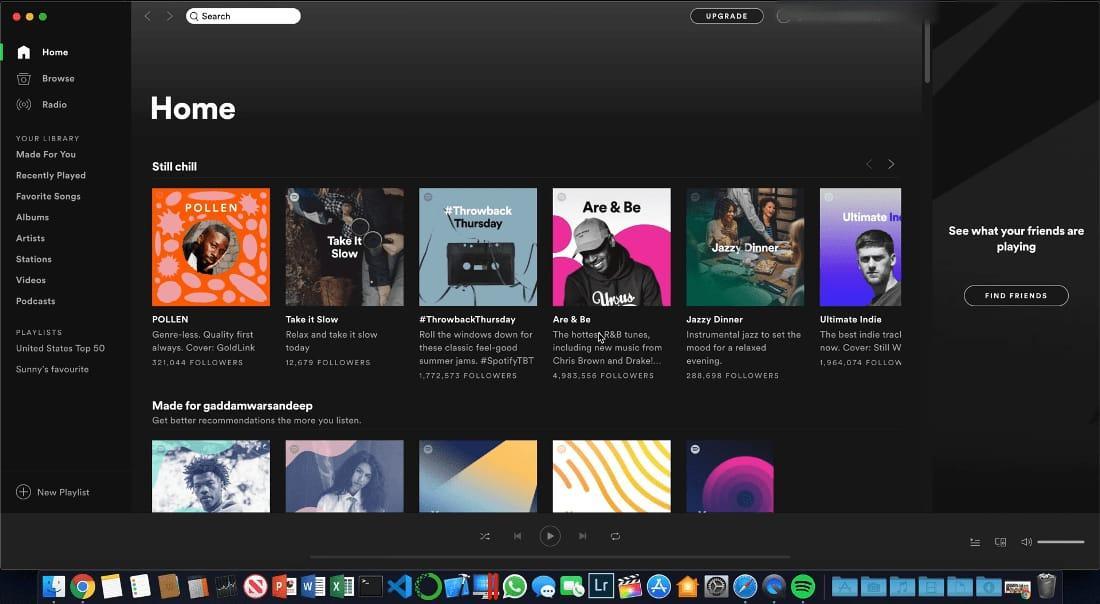Open Microsoft Word from the dock
1100x604 pixels.
tap(313, 586)
